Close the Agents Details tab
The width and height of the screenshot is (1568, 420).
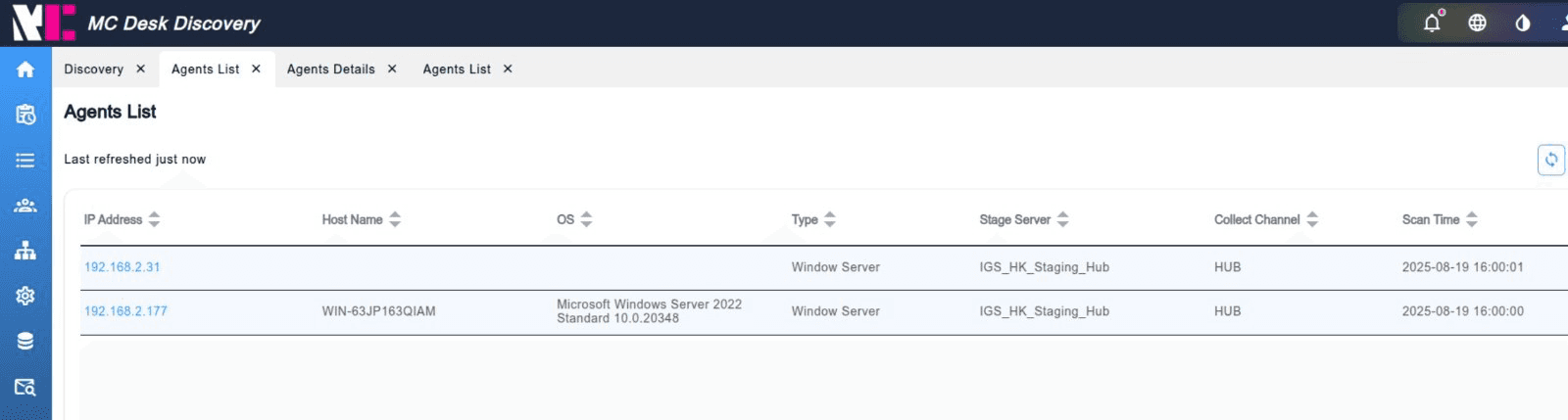point(392,69)
